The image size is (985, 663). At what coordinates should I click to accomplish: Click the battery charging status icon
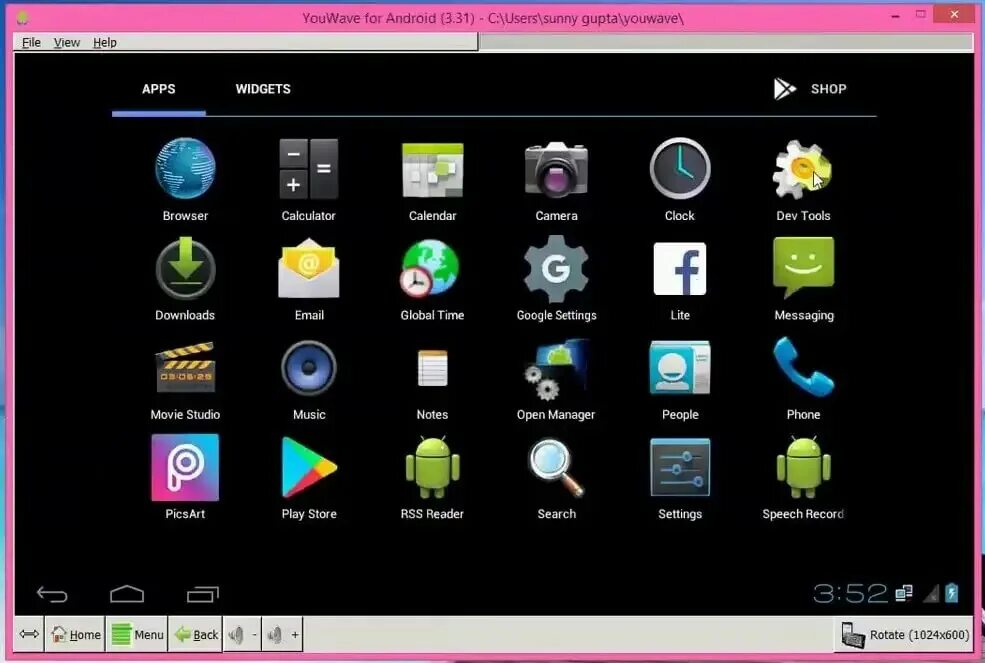tap(952, 593)
